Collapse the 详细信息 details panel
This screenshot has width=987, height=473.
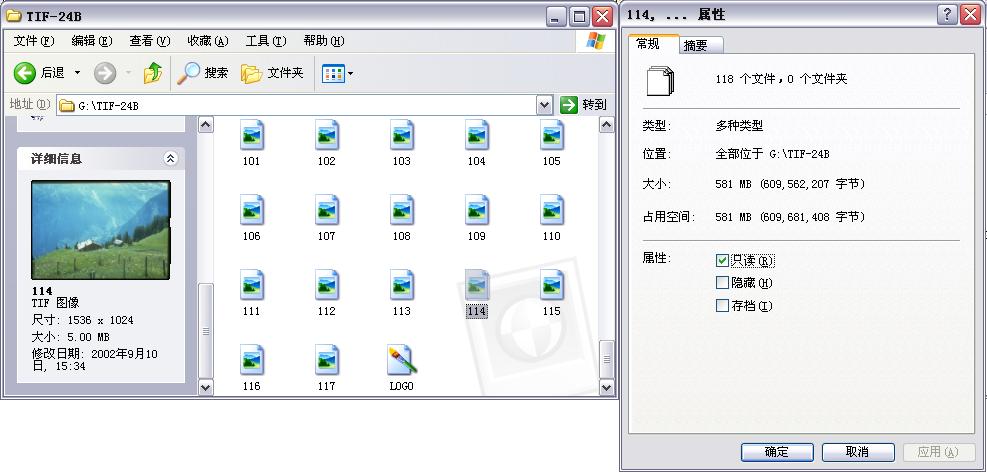point(171,159)
